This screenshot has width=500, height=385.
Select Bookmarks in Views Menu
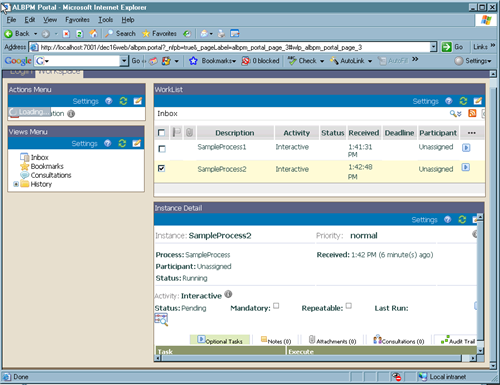coord(47,166)
